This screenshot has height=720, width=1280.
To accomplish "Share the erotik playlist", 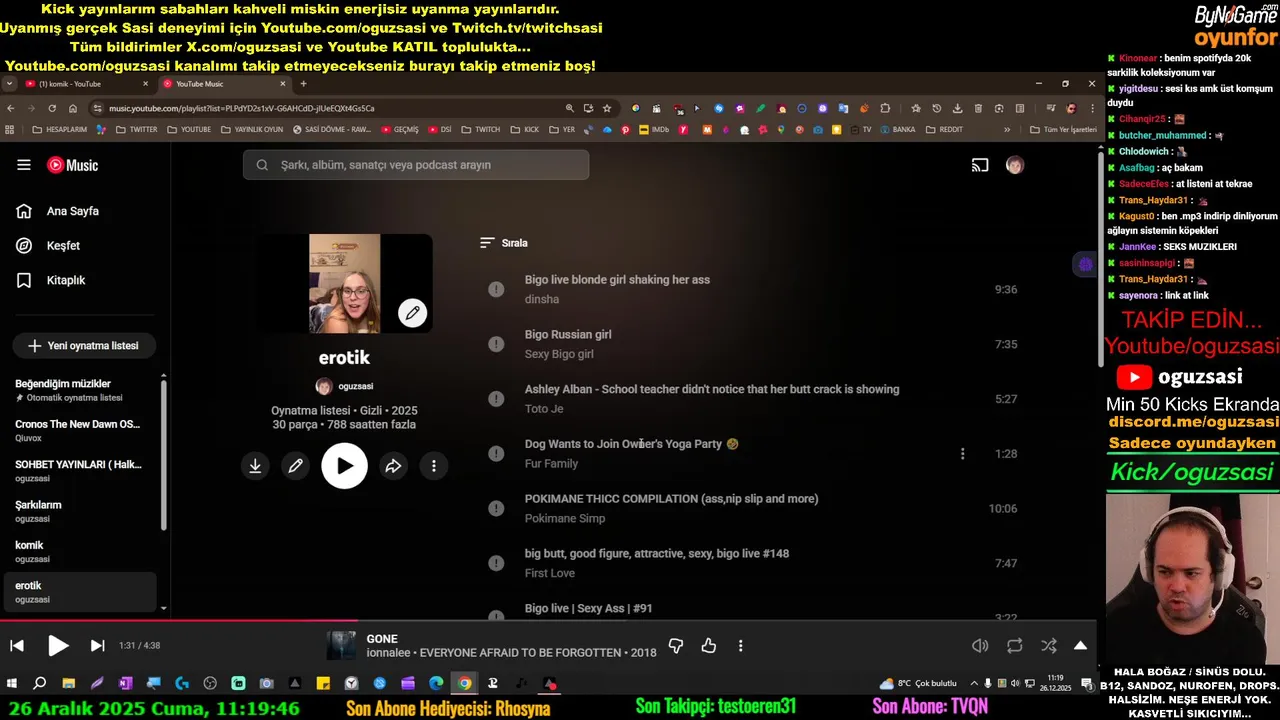I will (393, 466).
